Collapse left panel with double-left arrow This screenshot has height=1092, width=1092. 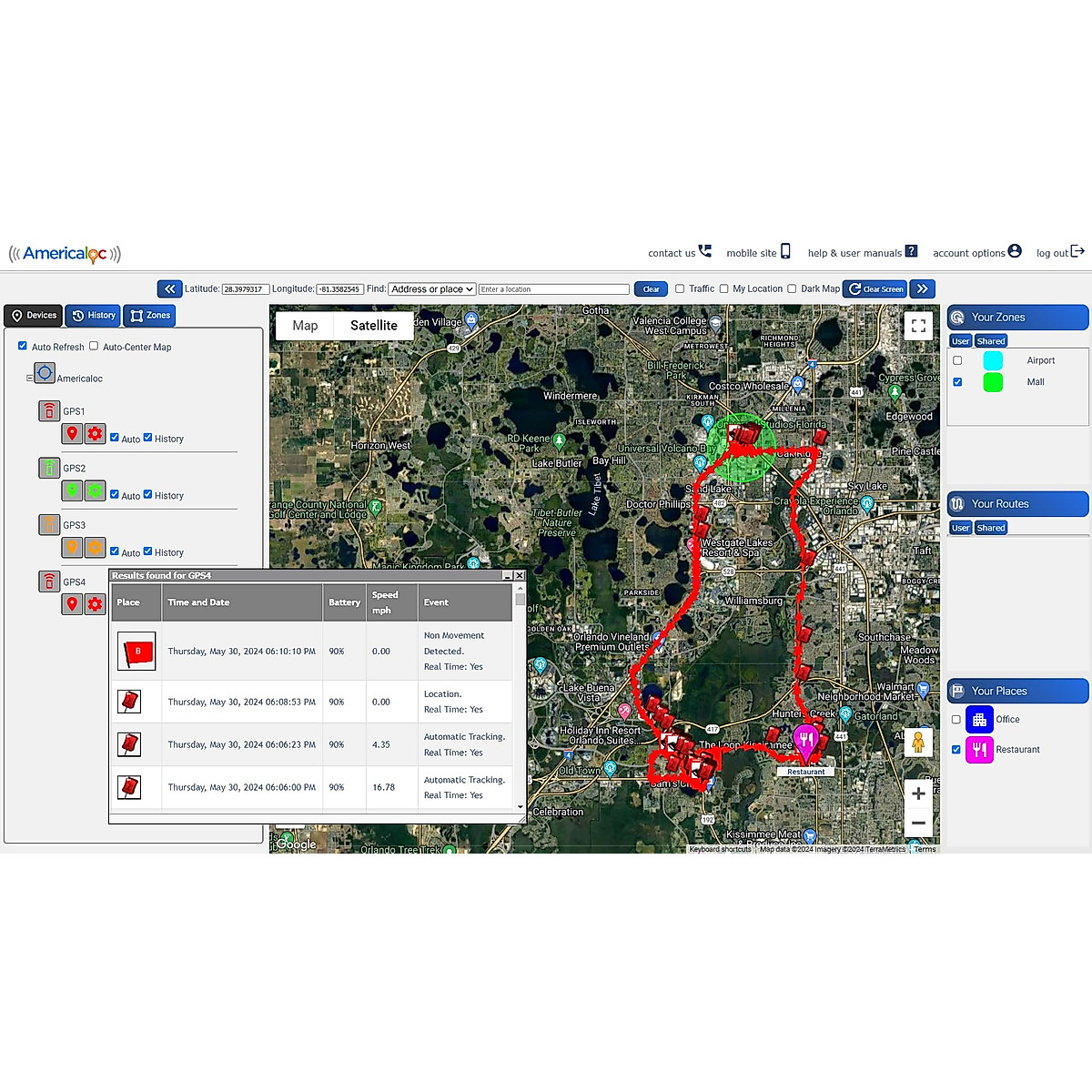tap(169, 288)
